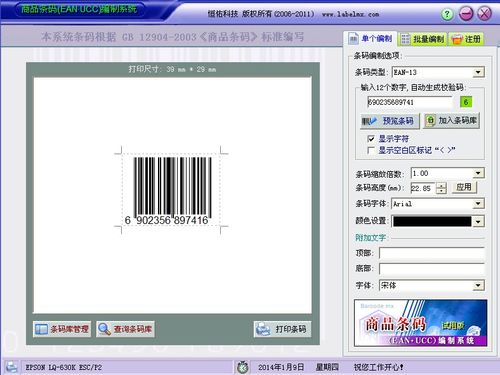The image size is (500, 375).
Task: Click the 应用 button
Action: [x=464, y=187]
